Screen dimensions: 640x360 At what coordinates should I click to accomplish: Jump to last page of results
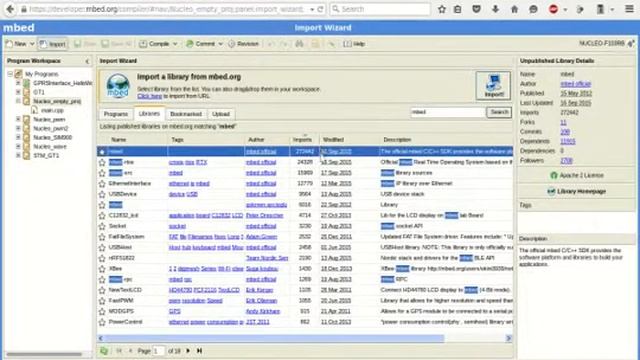coord(199,351)
